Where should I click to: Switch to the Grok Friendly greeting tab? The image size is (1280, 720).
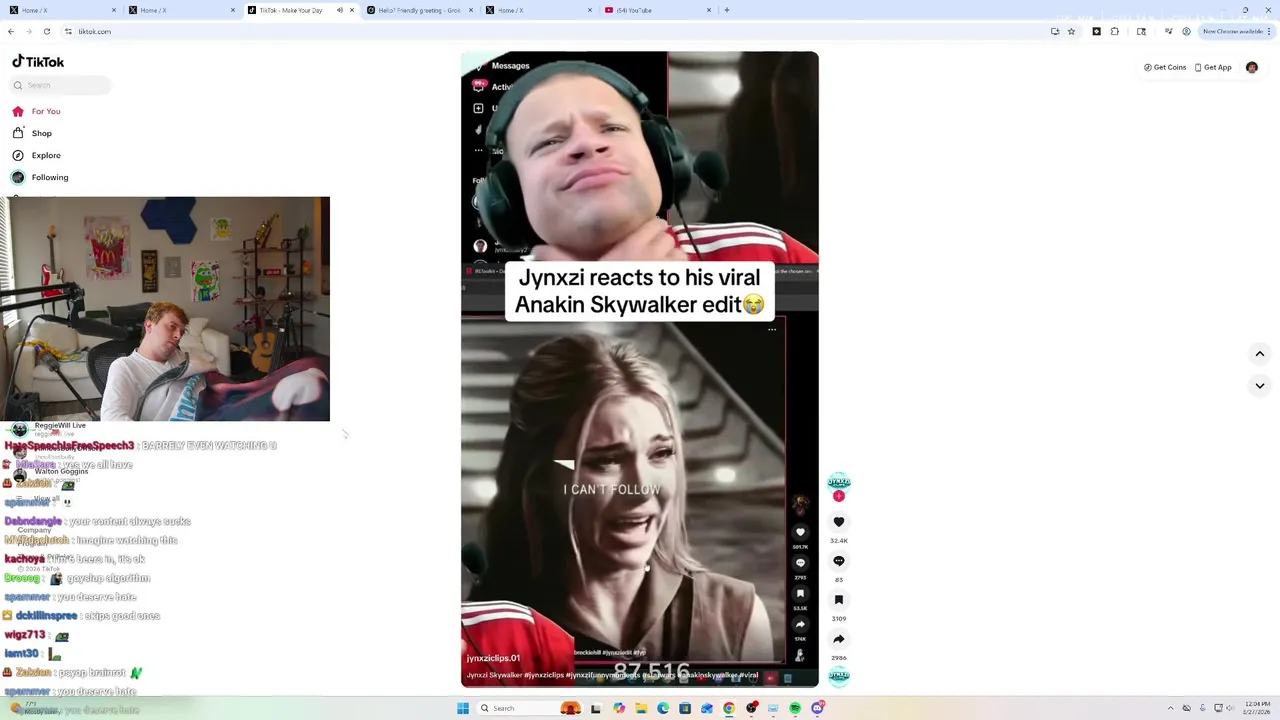420,10
